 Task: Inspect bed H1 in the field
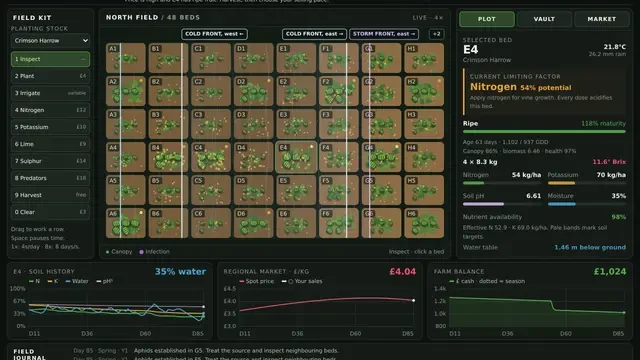(x=424, y=58)
